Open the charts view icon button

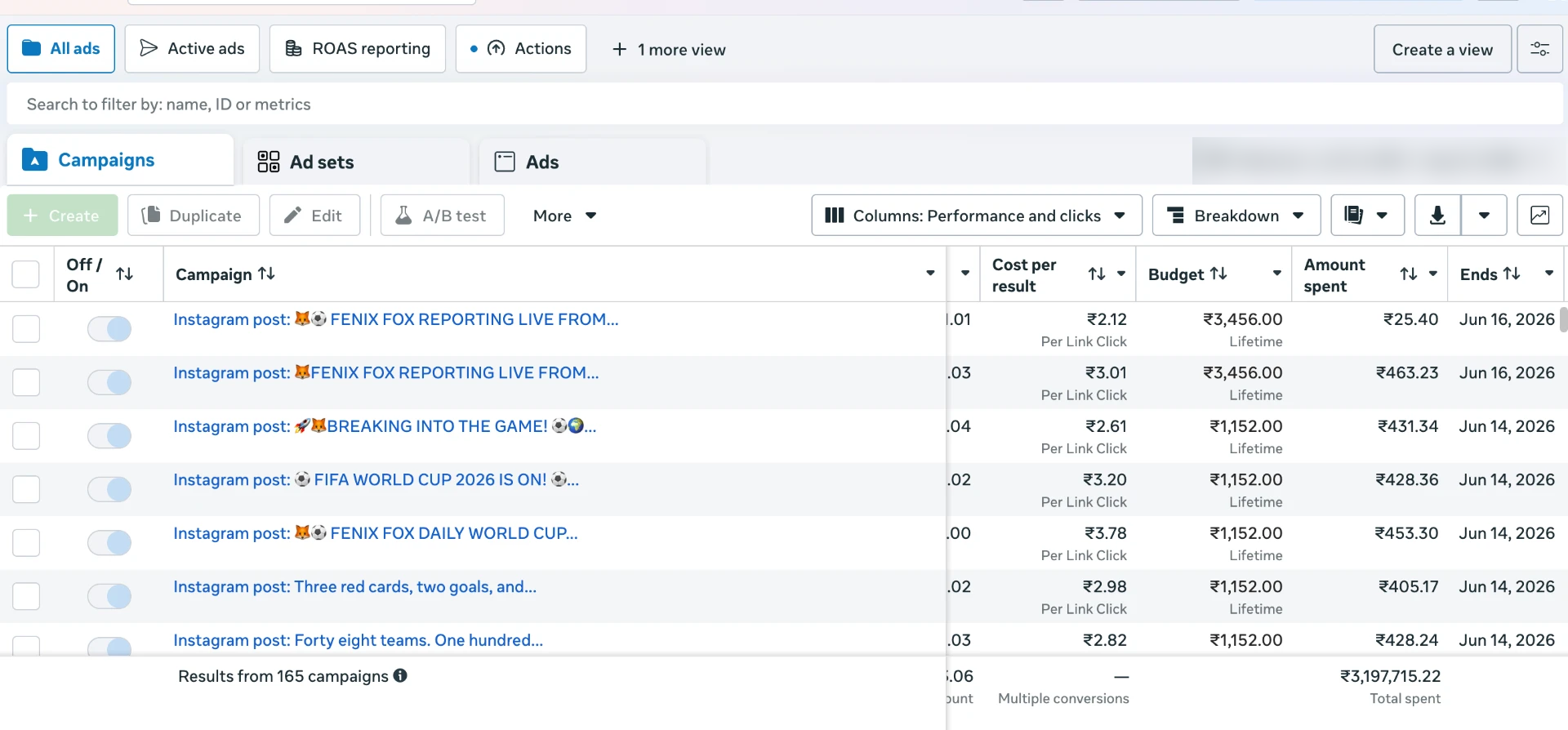coord(1539,216)
